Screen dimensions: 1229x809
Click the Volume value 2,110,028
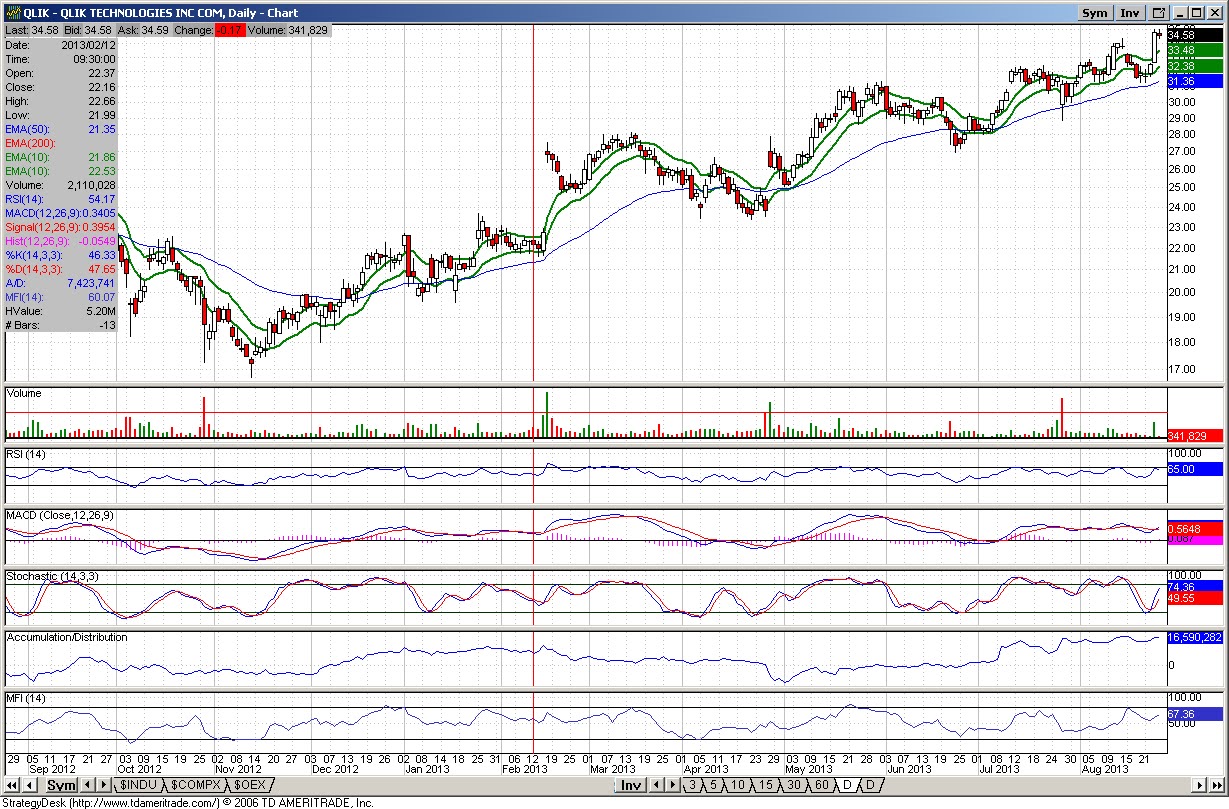91,185
